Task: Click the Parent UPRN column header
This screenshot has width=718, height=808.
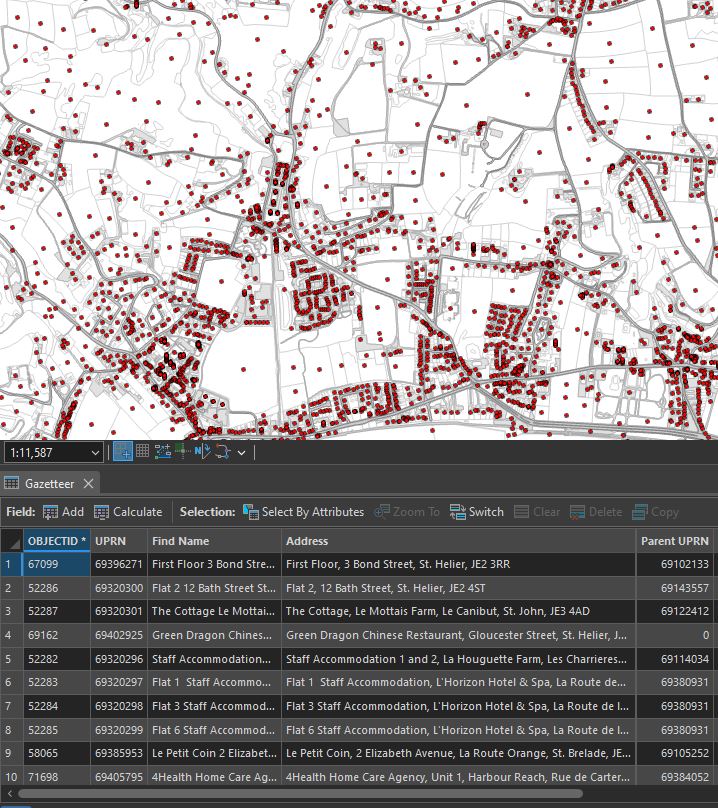Action: click(674, 541)
